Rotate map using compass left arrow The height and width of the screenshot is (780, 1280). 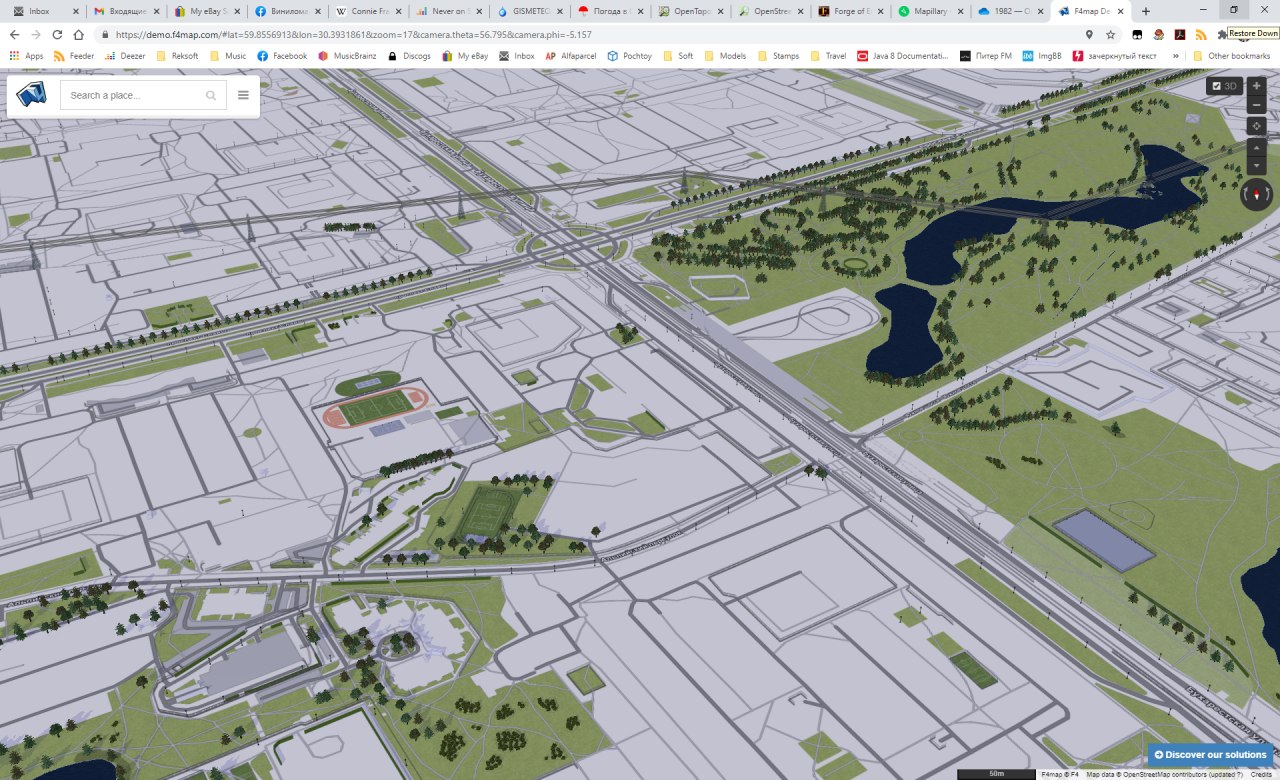pos(1246,194)
